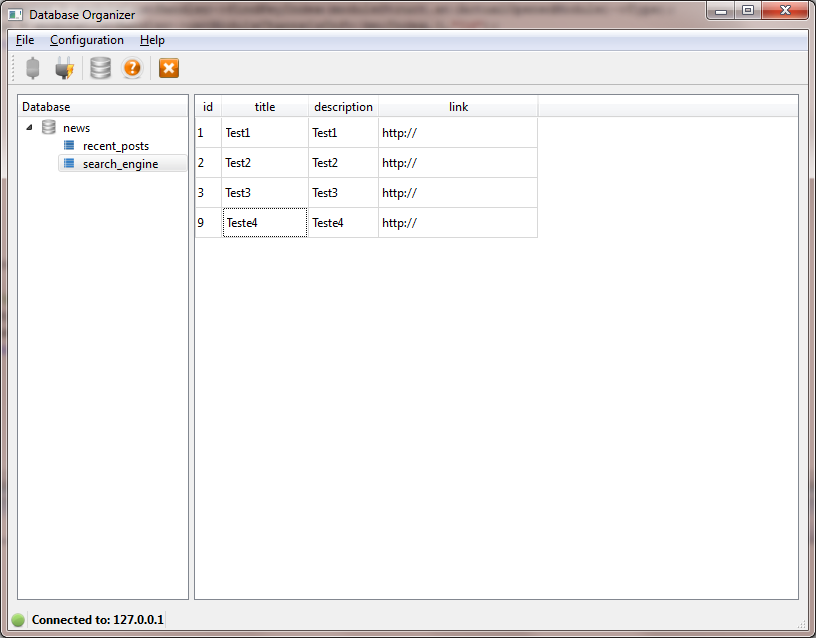Select the Disconnect icon on the toolbar

32,67
